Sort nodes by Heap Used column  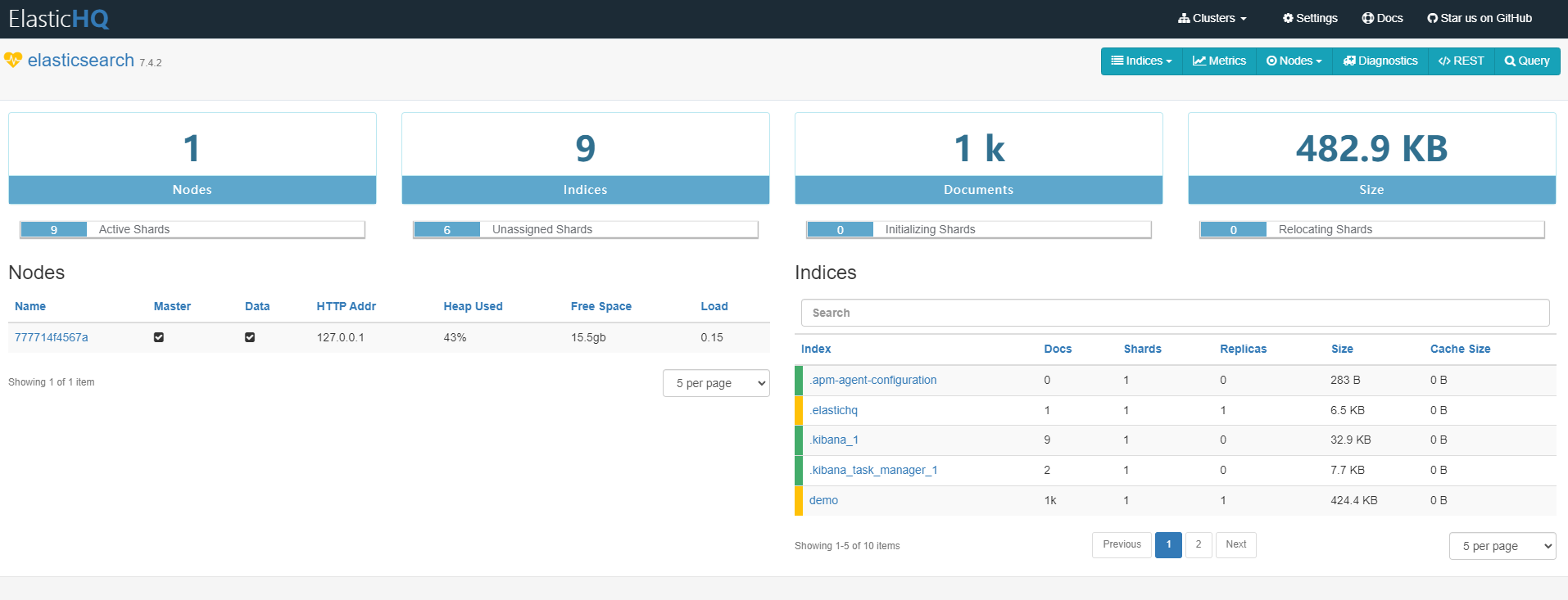point(474,306)
